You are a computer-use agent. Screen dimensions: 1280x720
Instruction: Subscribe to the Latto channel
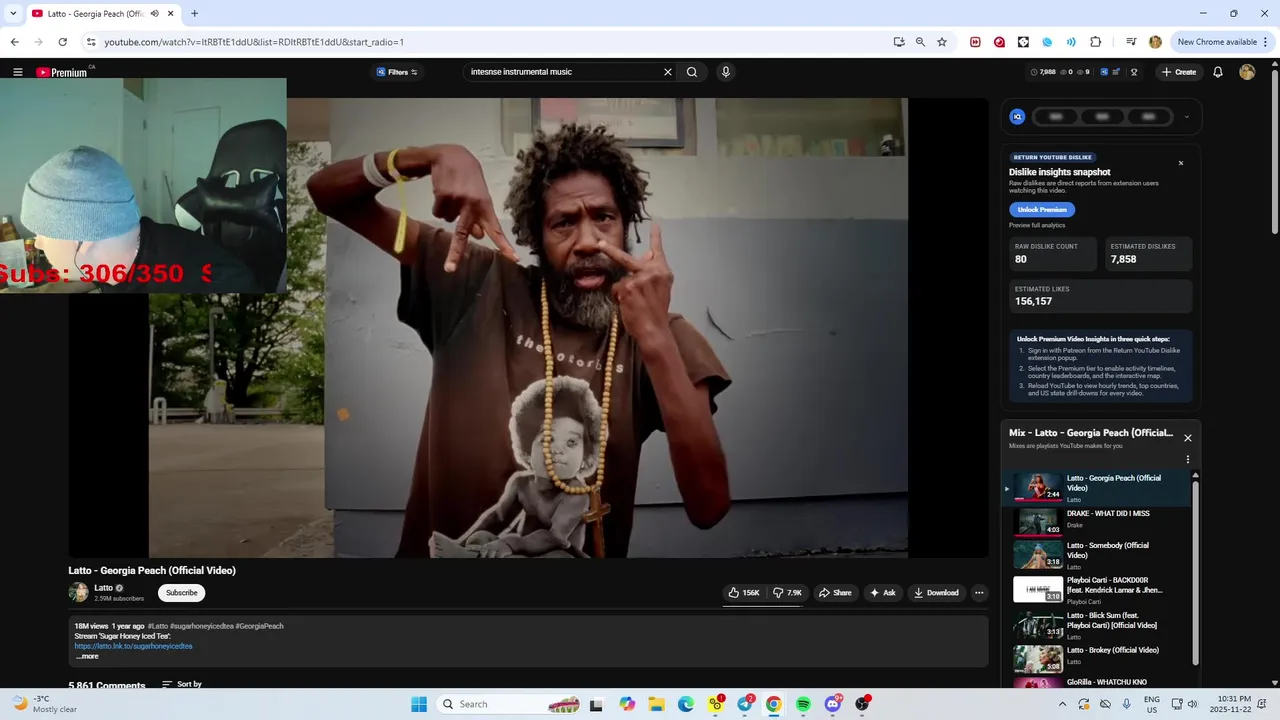click(181, 593)
